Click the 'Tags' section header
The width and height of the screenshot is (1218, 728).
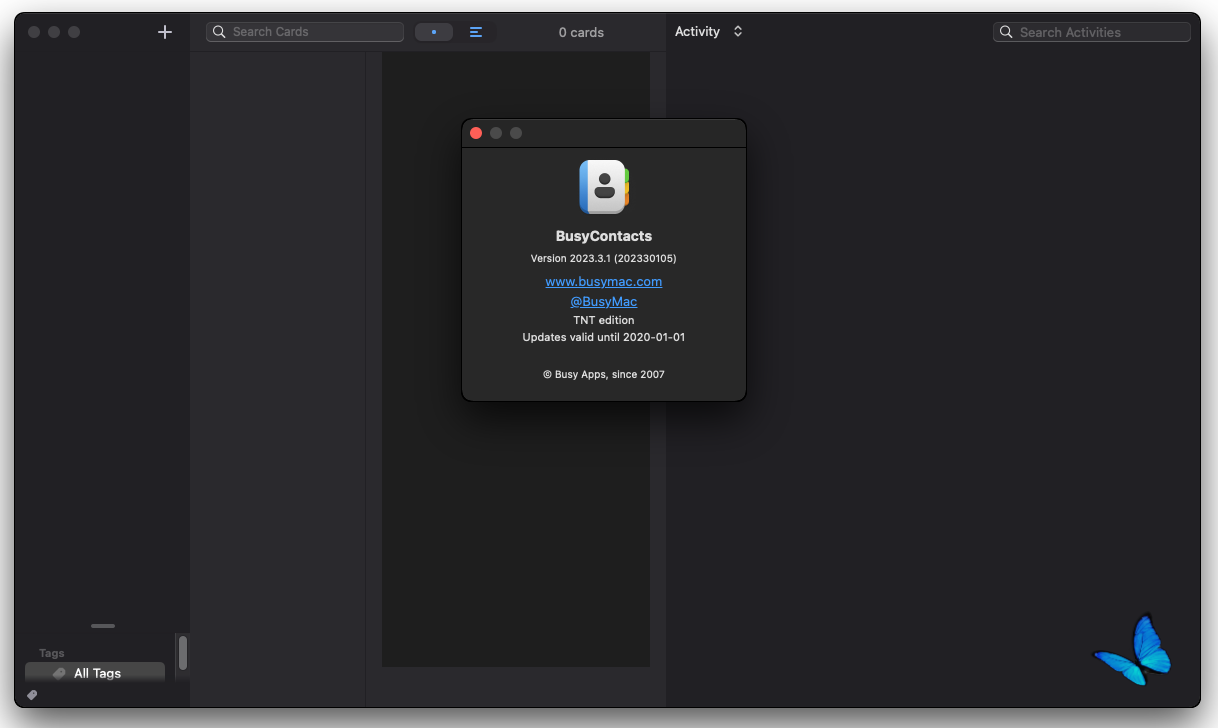click(52, 653)
